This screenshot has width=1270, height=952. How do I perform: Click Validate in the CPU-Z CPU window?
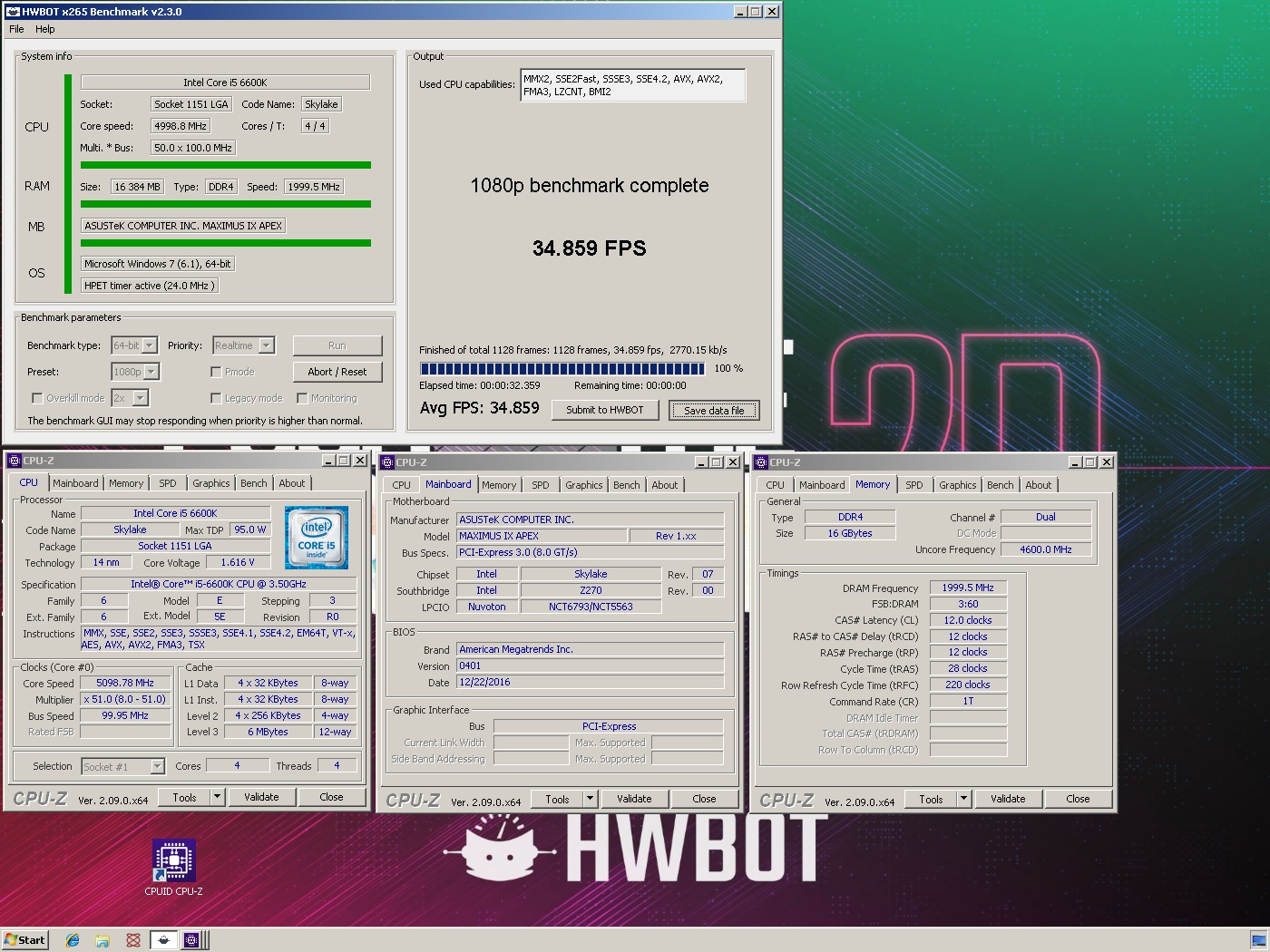[261, 797]
